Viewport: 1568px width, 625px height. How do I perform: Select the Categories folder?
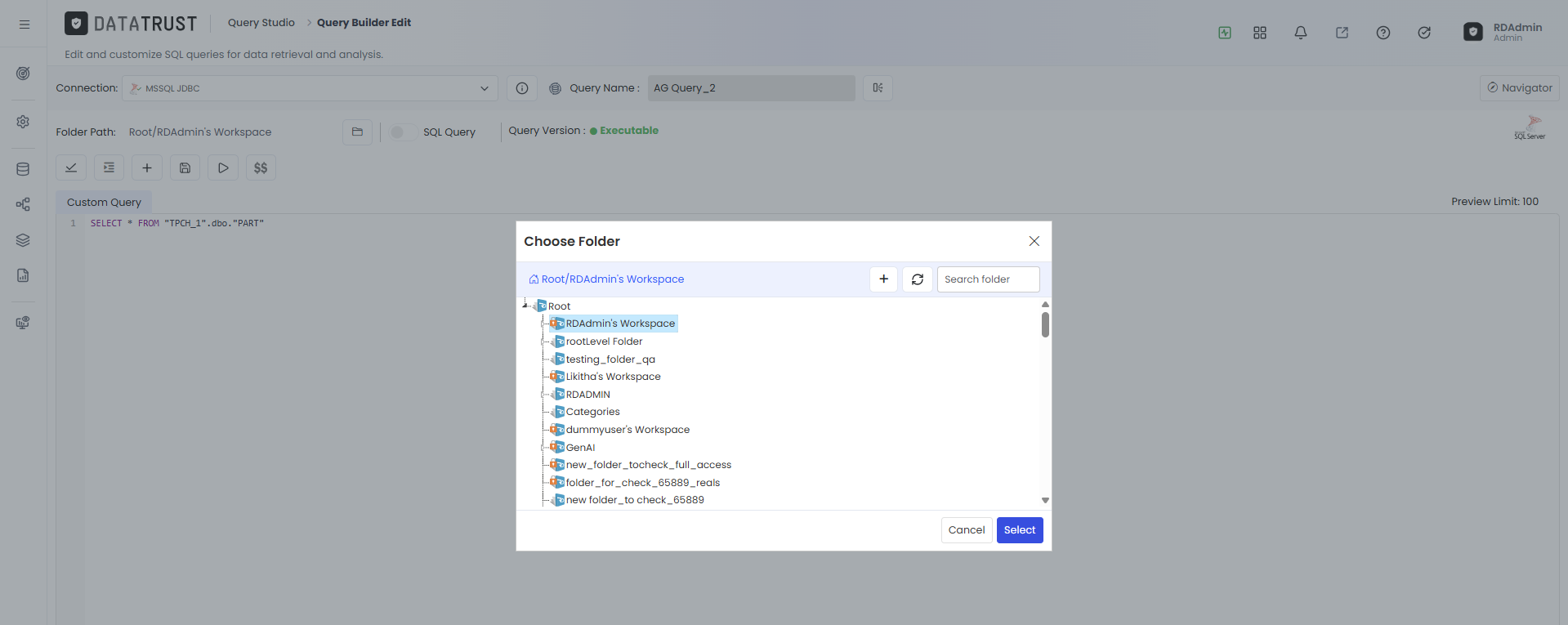[x=592, y=412]
